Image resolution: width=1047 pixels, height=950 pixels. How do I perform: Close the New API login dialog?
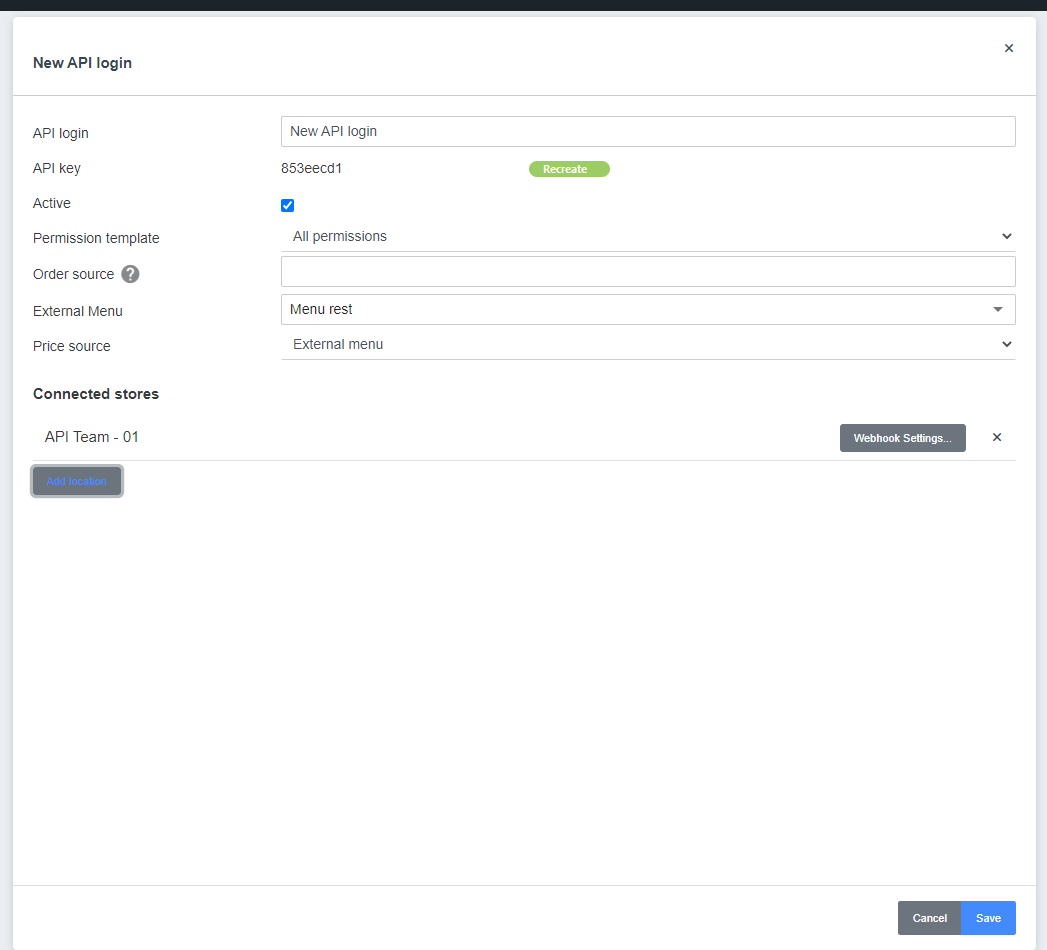pyautogui.click(x=1008, y=48)
